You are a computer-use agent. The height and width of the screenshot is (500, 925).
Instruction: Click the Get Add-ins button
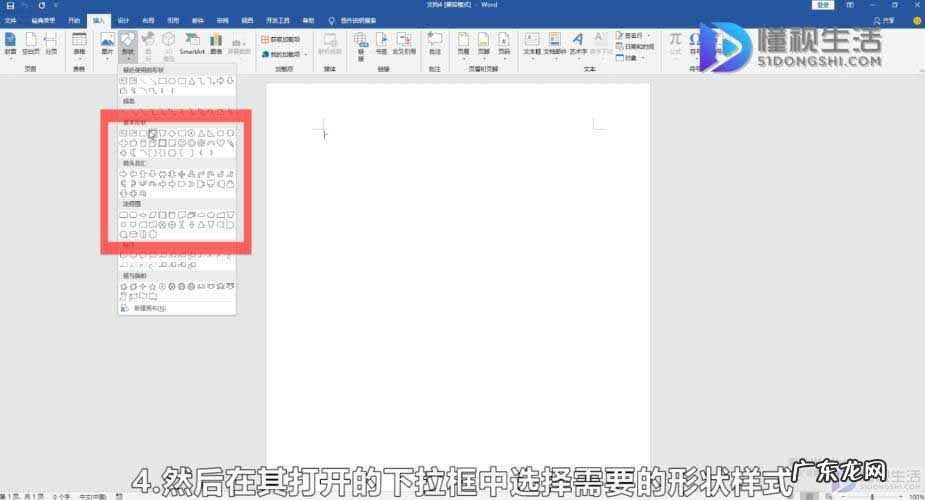(281, 39)
